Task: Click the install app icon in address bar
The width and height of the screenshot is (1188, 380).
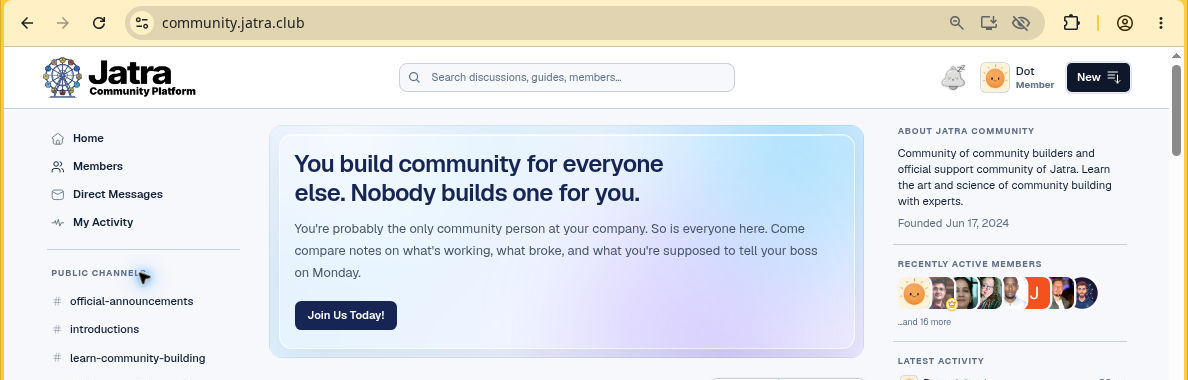Action: [989, 23]
